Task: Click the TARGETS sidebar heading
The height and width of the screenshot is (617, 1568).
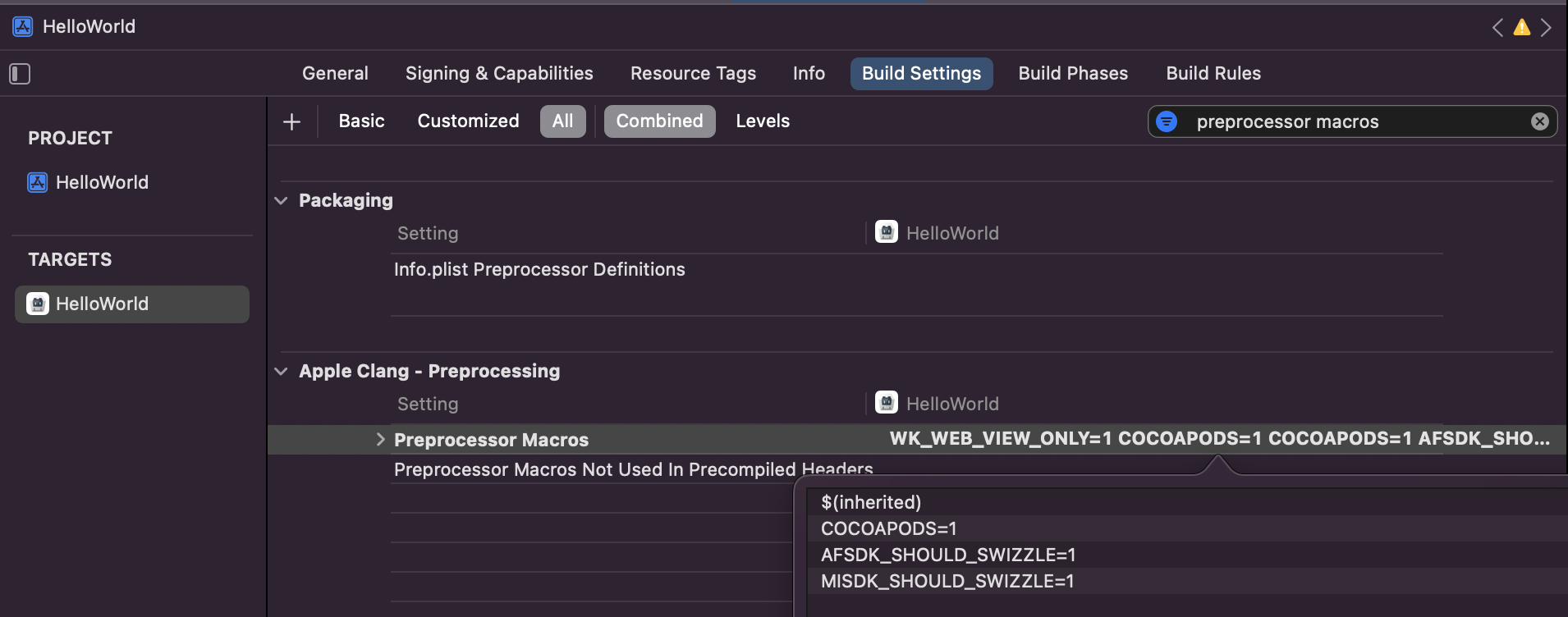Action: click(70, 260)
